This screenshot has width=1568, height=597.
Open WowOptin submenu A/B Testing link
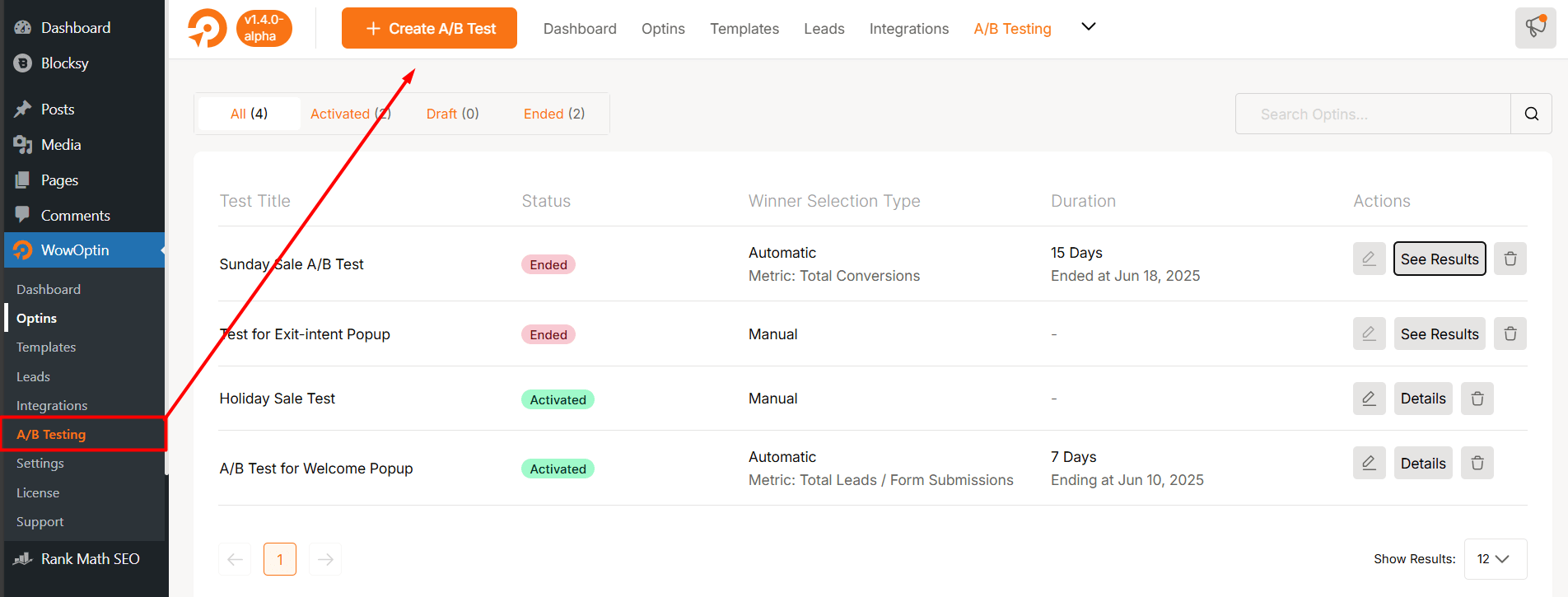pos(51,434)
